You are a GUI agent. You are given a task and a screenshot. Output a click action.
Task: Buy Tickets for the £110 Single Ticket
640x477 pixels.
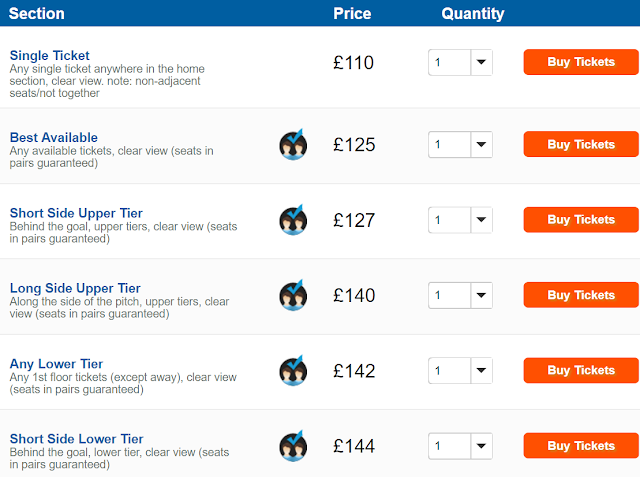(581, 62)
